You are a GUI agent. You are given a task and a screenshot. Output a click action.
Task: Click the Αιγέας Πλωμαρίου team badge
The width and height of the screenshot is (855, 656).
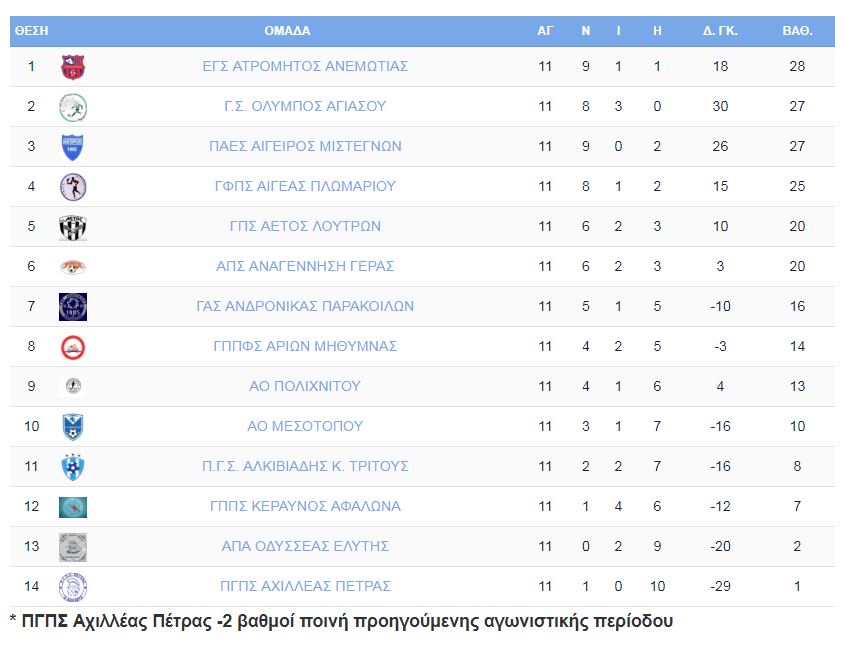[x=73, y=187]
